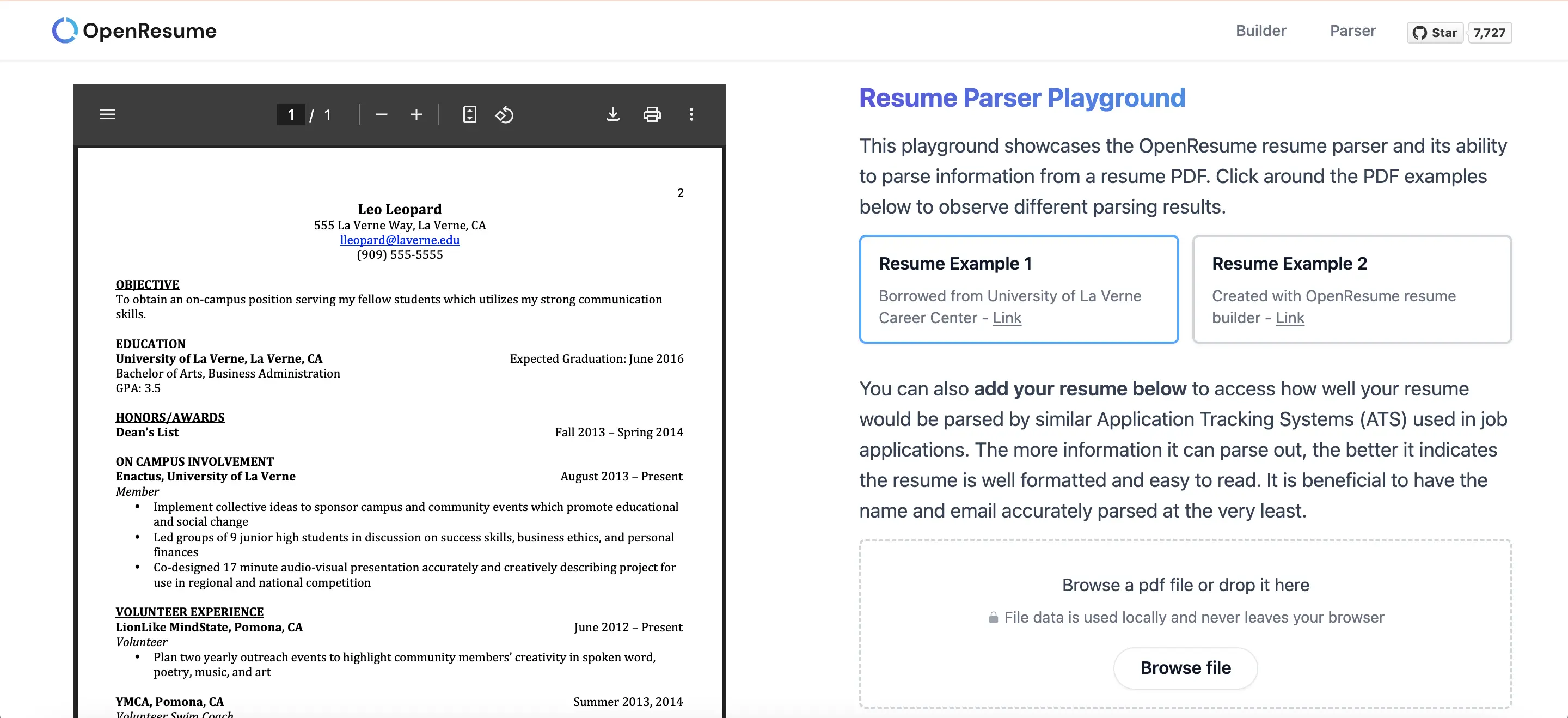Click YMCA, Pomona, CA entry
Image resolution: width=1568 pixels, height=718 pixels.
[x=170, y=702]
